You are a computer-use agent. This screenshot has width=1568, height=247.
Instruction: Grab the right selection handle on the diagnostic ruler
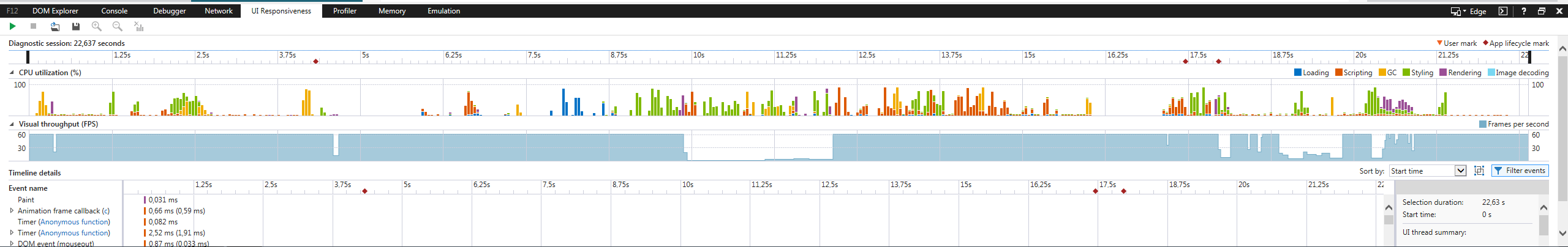(1529, 57)
